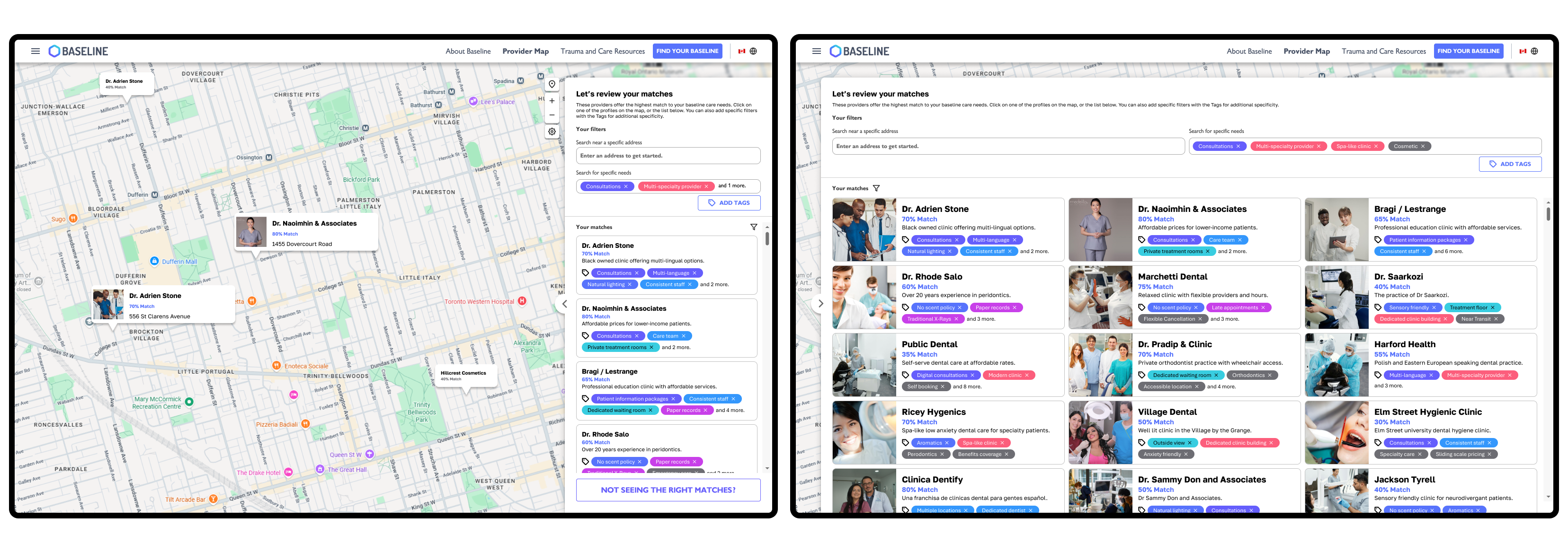Open Trauma and Care Resources in left nav
This screenshot has height=552, width=1568.
(602, 51)
